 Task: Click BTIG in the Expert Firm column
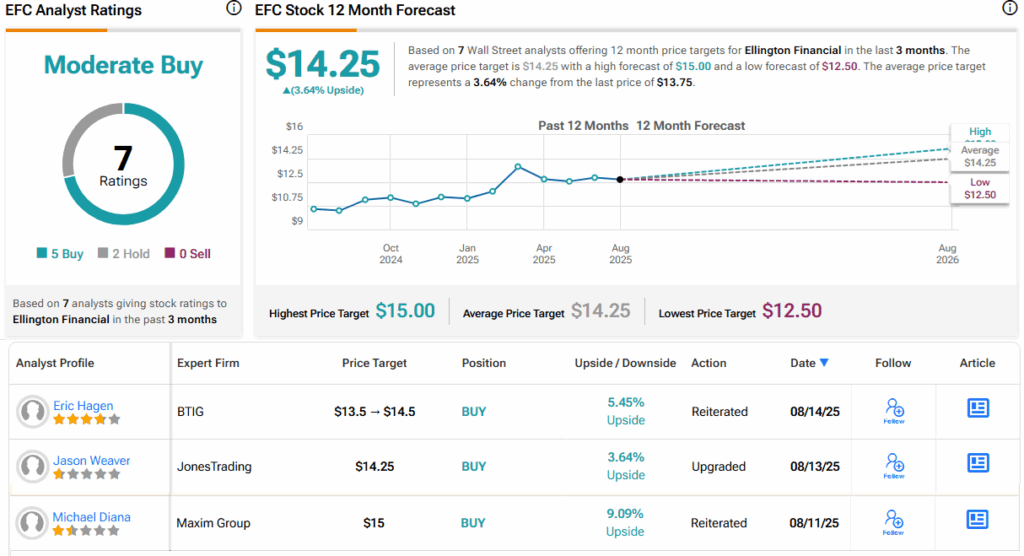click(x=190, y=412)
